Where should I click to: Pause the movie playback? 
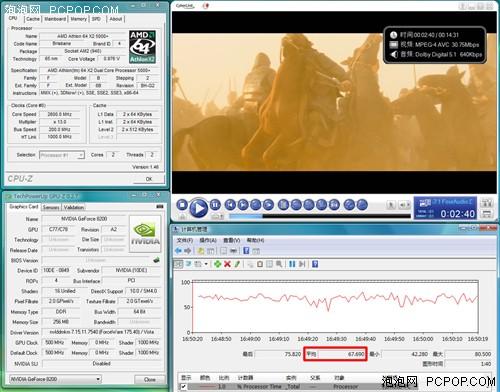tap(215, 205)
